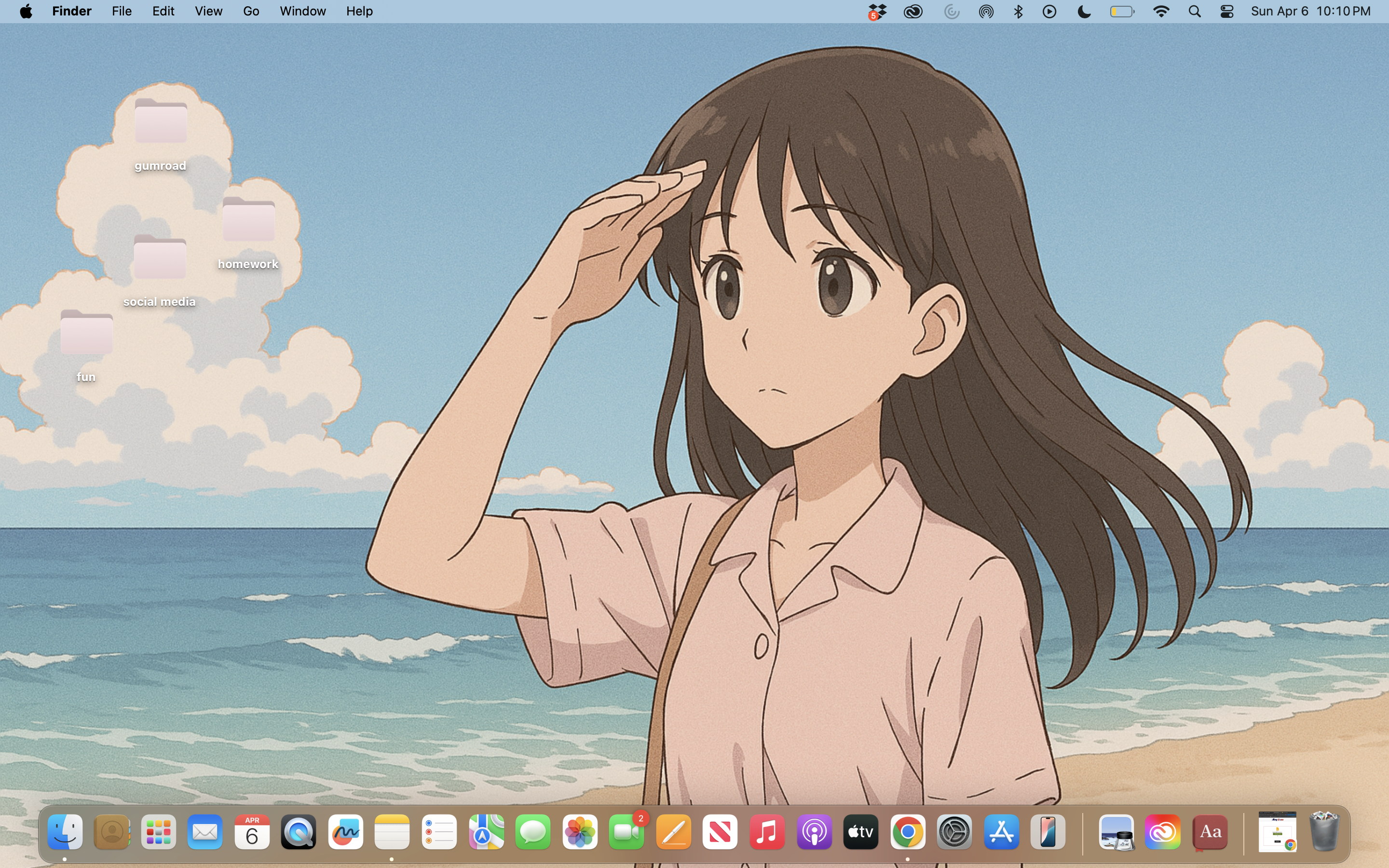
Task: Click Creative Cloud menu bar icon
Action: pos(913,12)
